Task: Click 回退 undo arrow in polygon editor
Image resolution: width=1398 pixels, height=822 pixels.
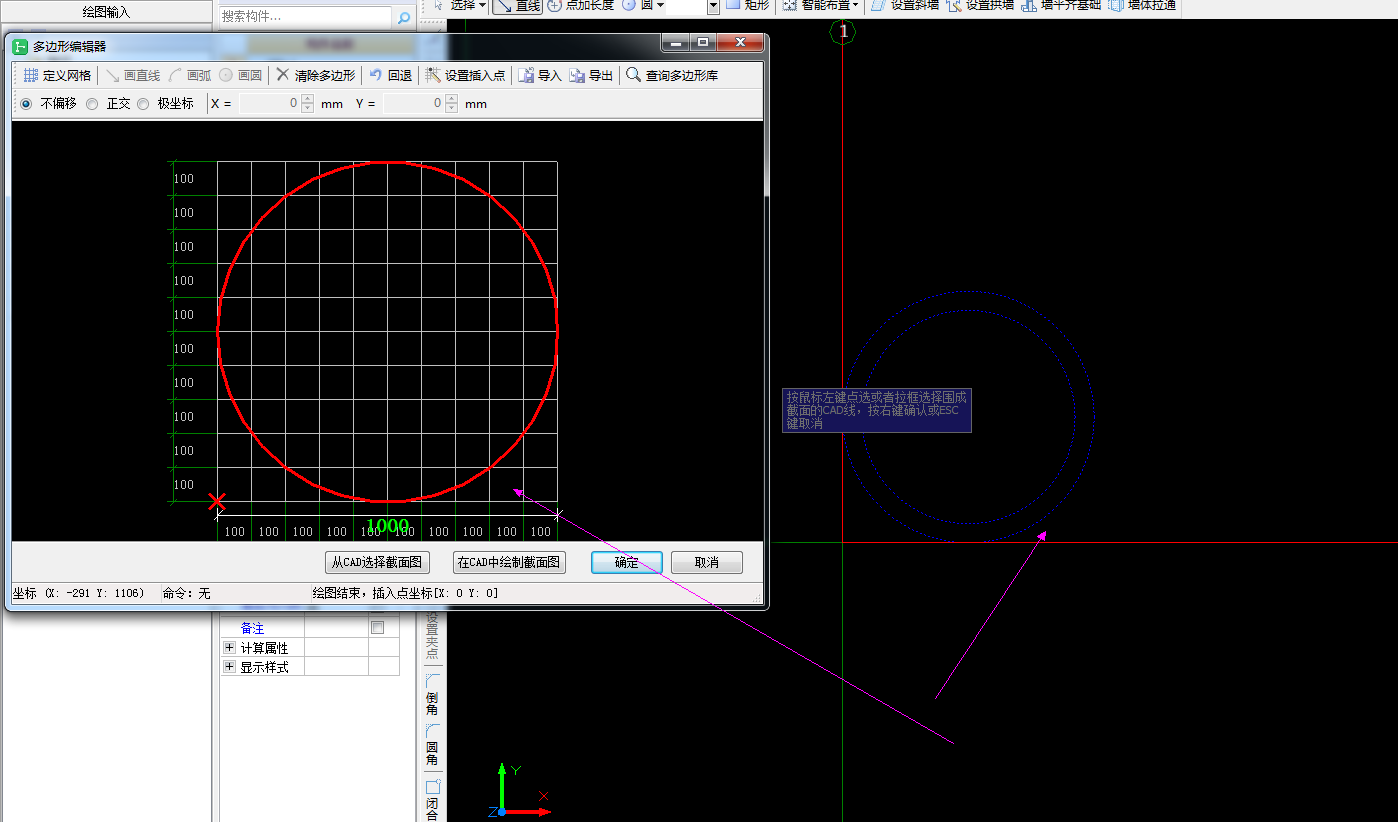Action: click(x=376, y=75)
